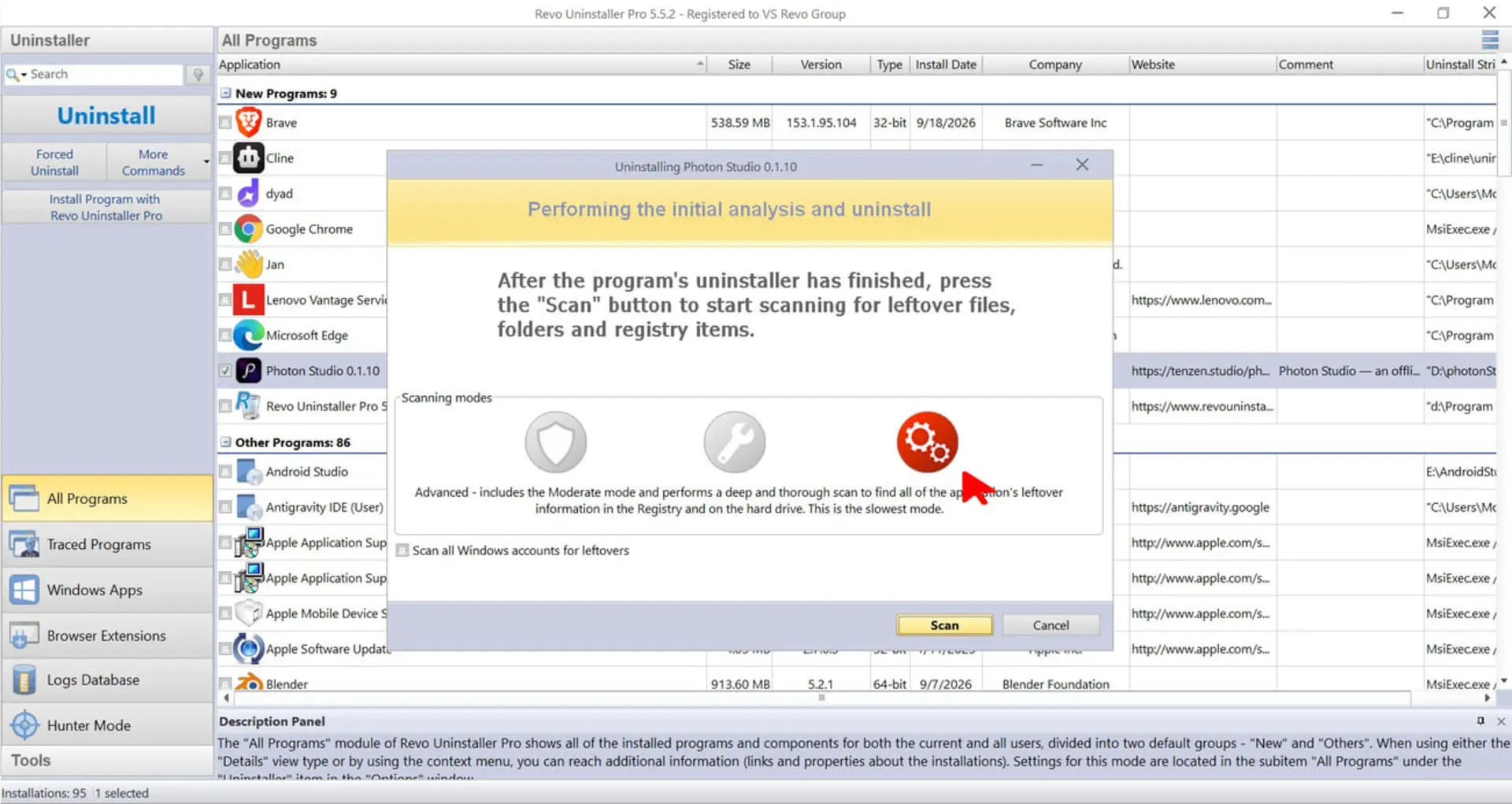
Task: Select the Safe scanning mode shield icon
Action: tap(556, 442)
